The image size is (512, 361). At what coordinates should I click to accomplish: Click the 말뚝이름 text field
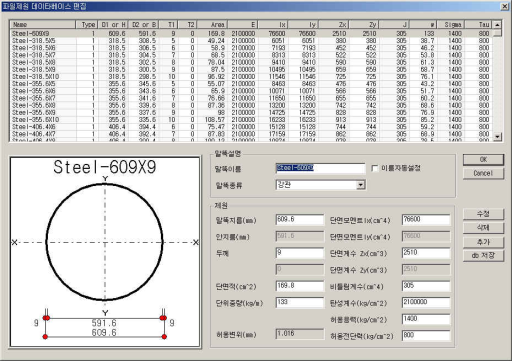point(320,168)
